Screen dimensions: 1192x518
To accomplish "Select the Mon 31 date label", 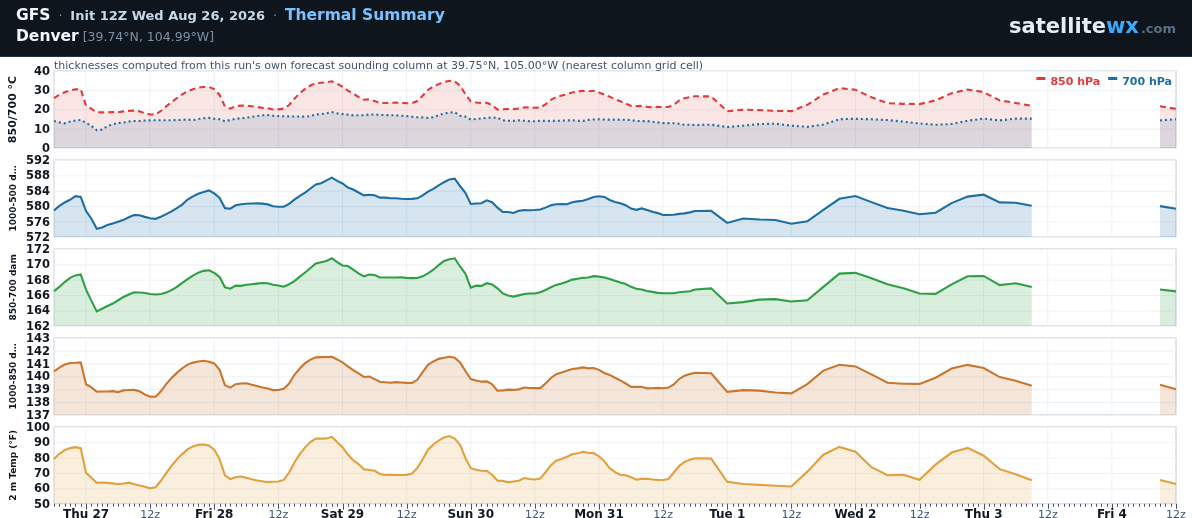I will tap(599, 513).
